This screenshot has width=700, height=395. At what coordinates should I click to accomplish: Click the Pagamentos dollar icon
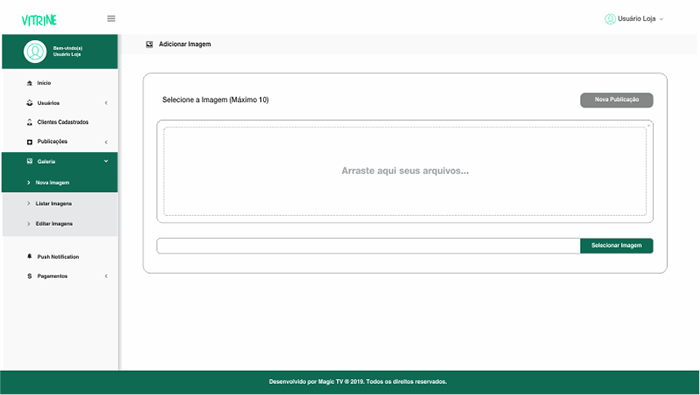click(29, 276)
